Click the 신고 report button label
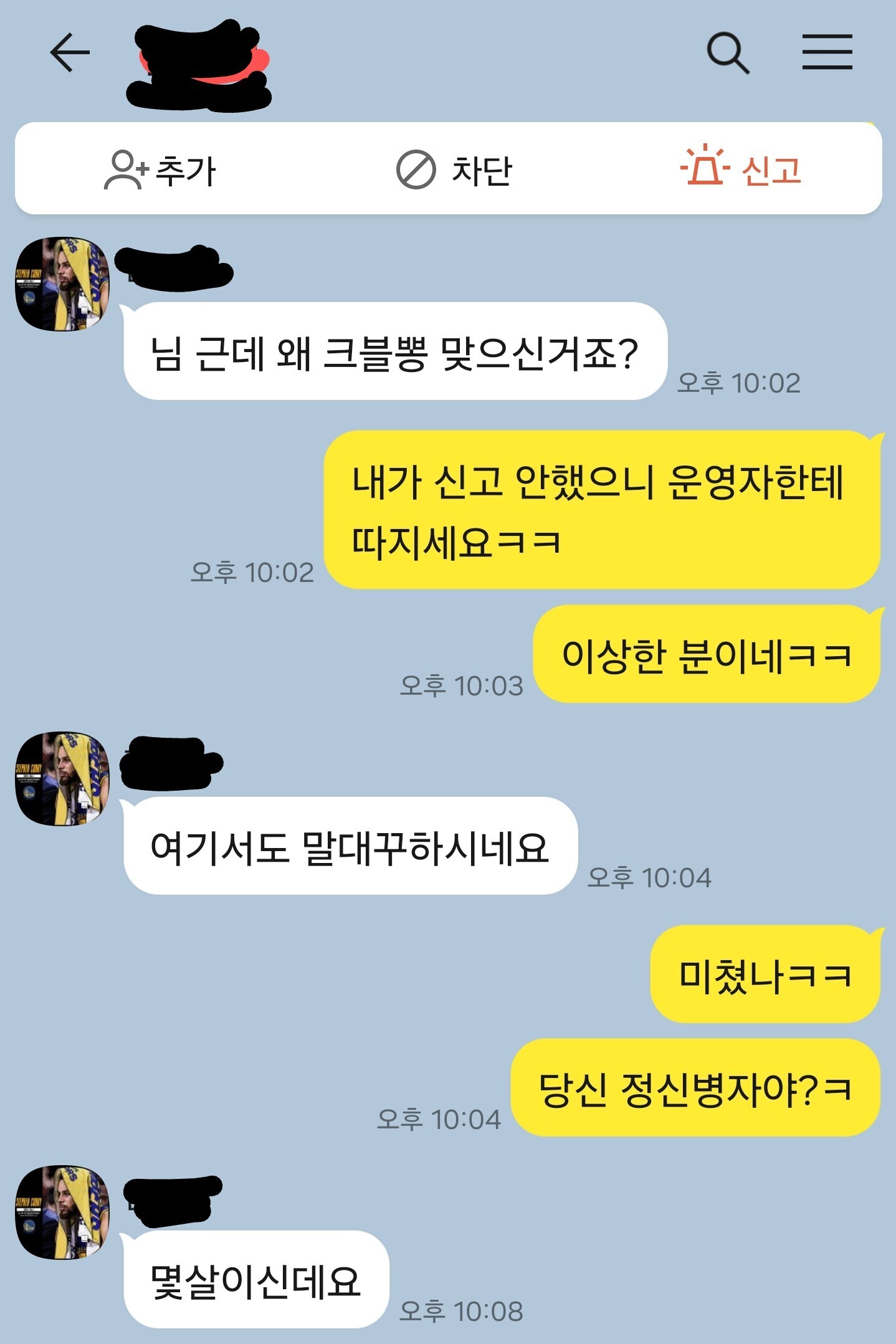The width and height of the screenshot is (896, 1344). [x=771, y=170]
